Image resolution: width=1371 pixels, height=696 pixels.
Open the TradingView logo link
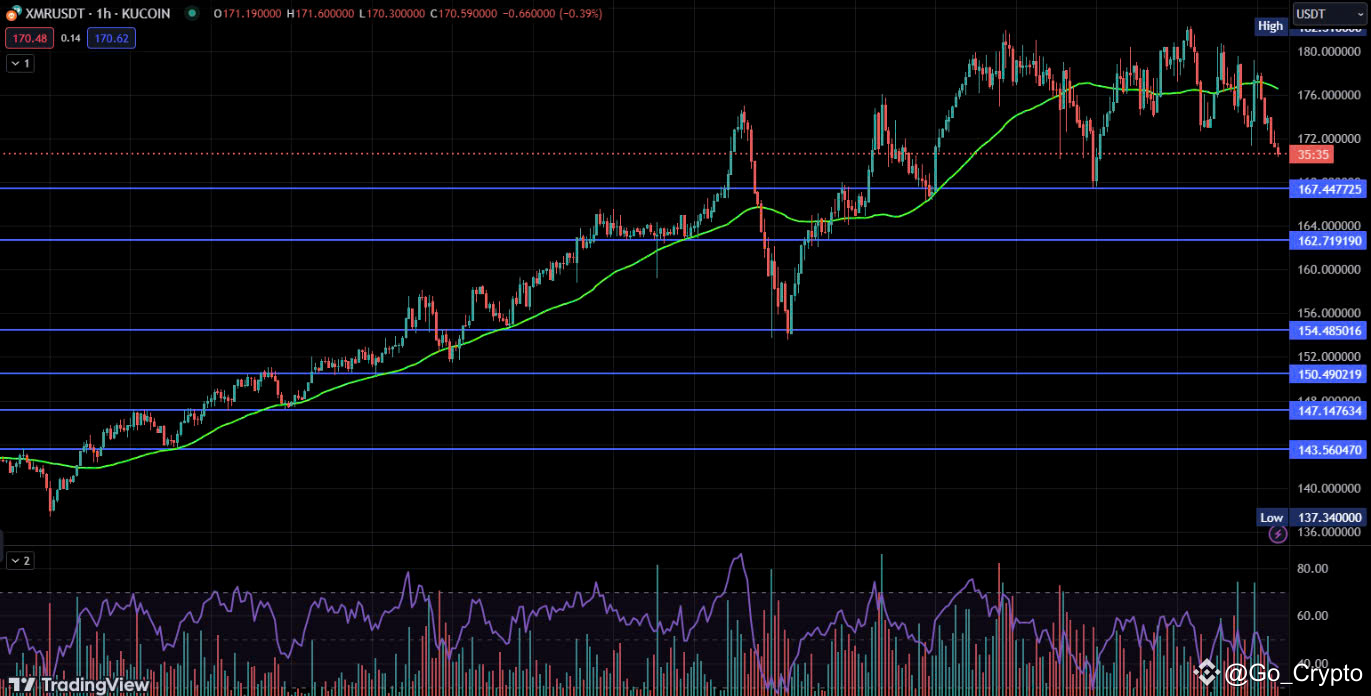tap(79, 685)
